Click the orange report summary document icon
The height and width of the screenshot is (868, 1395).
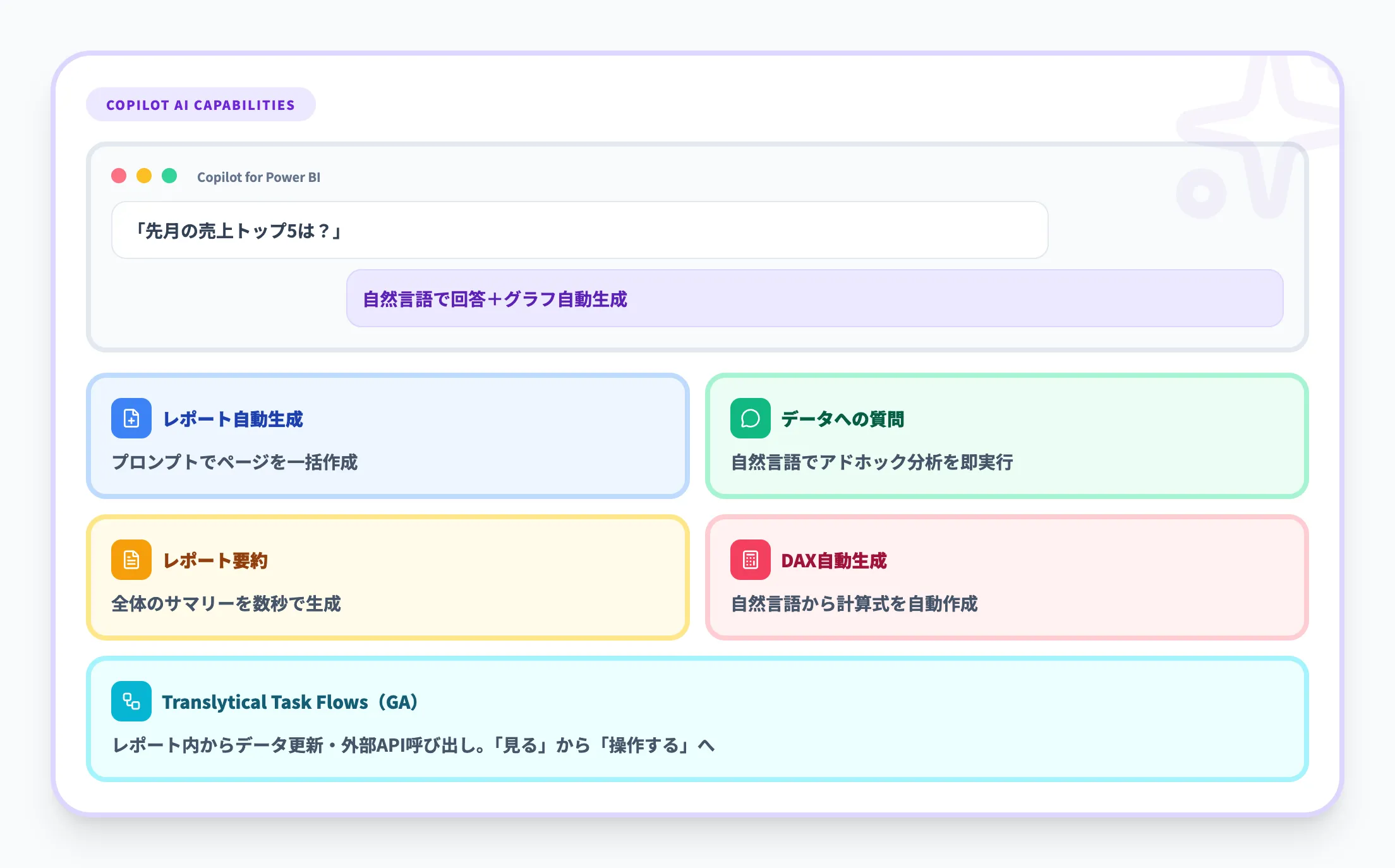(x=131, y=560)
